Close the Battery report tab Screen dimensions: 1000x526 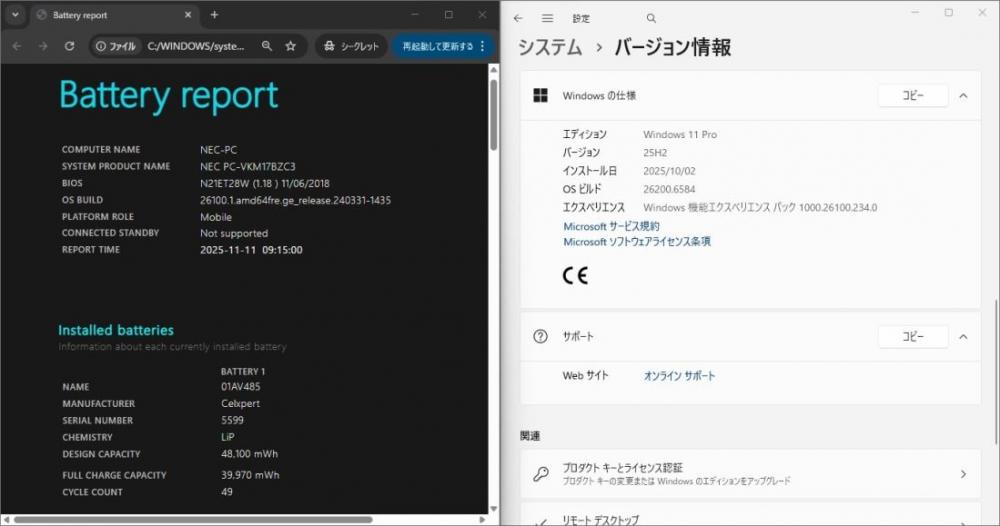[188, 15]
